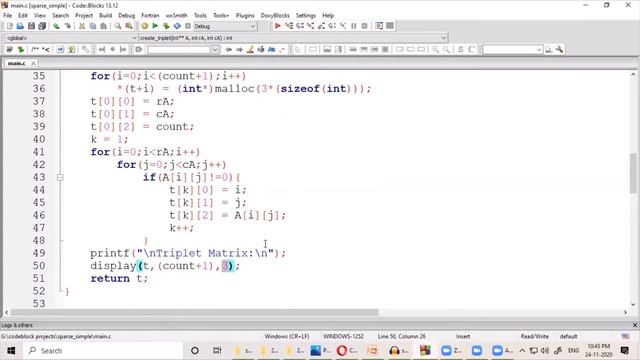Show hidden system tray icons chevron
Screen dimensions: 640x360
522,351
